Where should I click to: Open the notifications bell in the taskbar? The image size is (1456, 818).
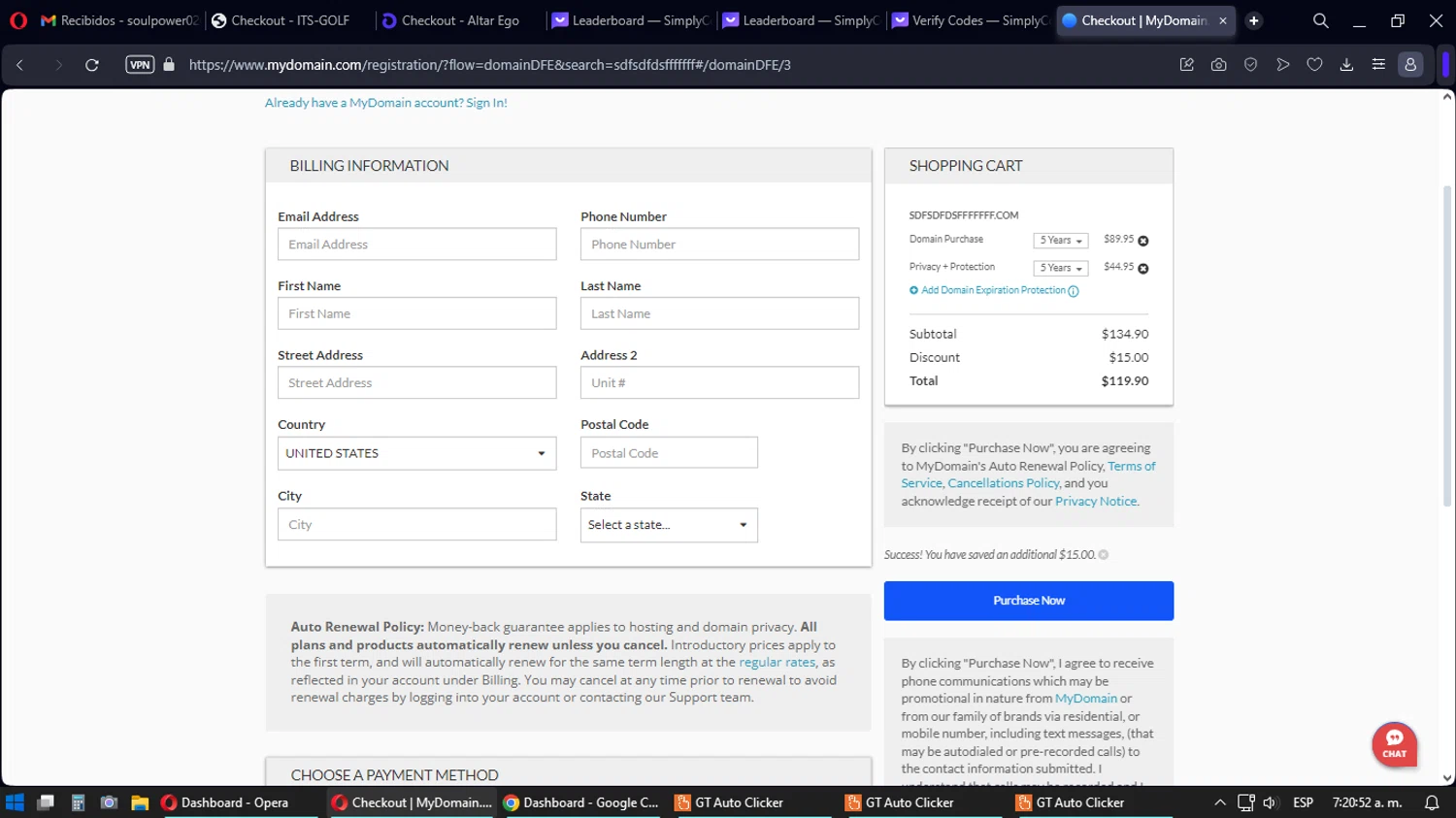click(x=1432, y=802)
